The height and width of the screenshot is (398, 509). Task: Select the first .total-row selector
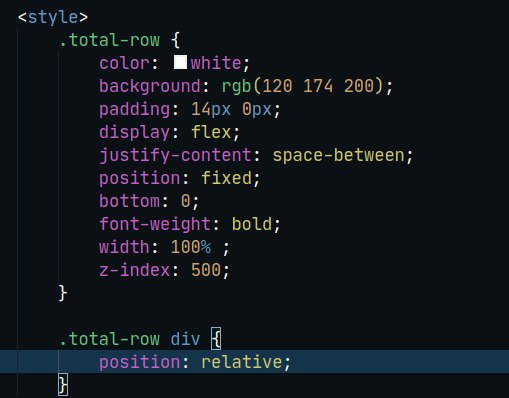point(110,40)
